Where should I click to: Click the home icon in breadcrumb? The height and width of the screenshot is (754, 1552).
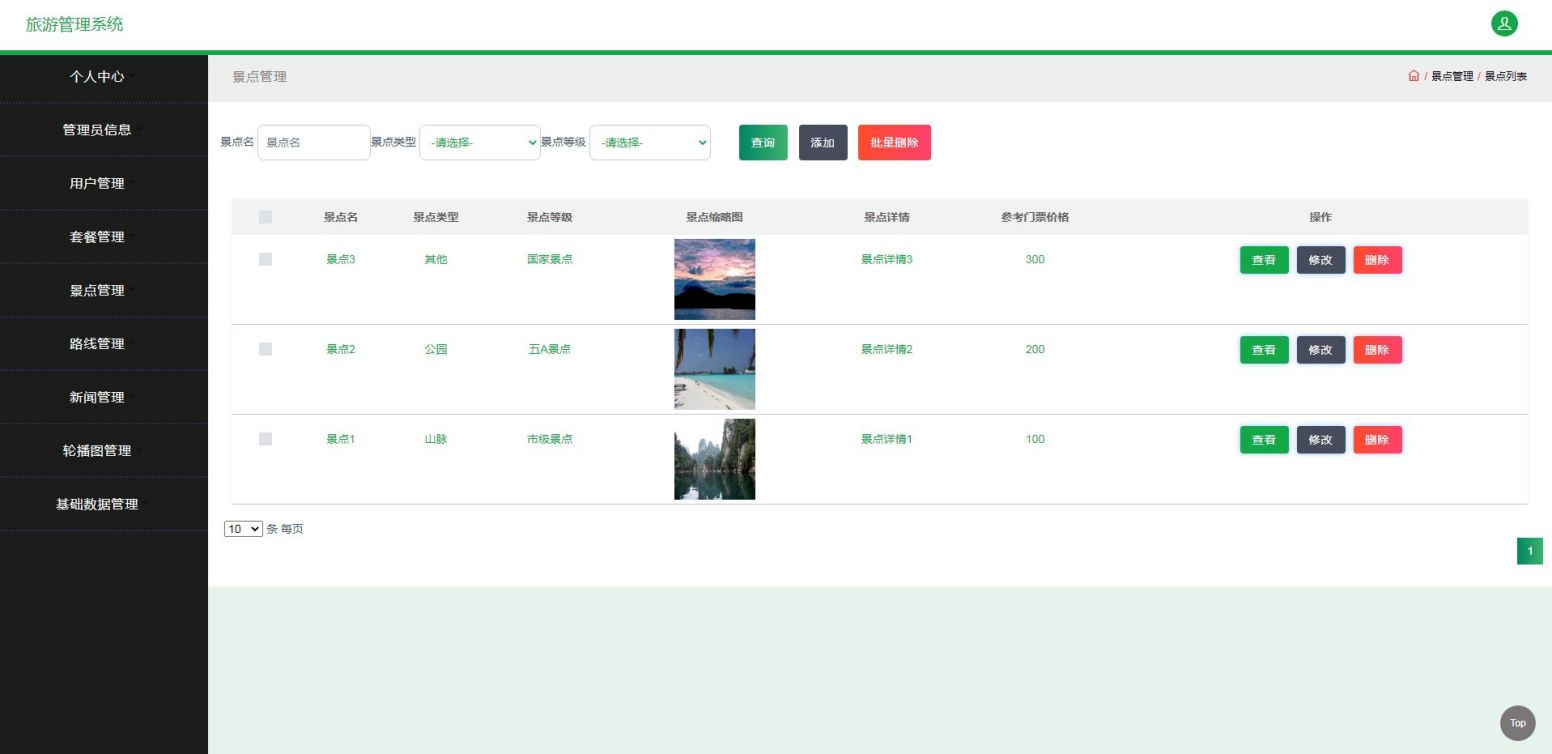pos(1413,76)
